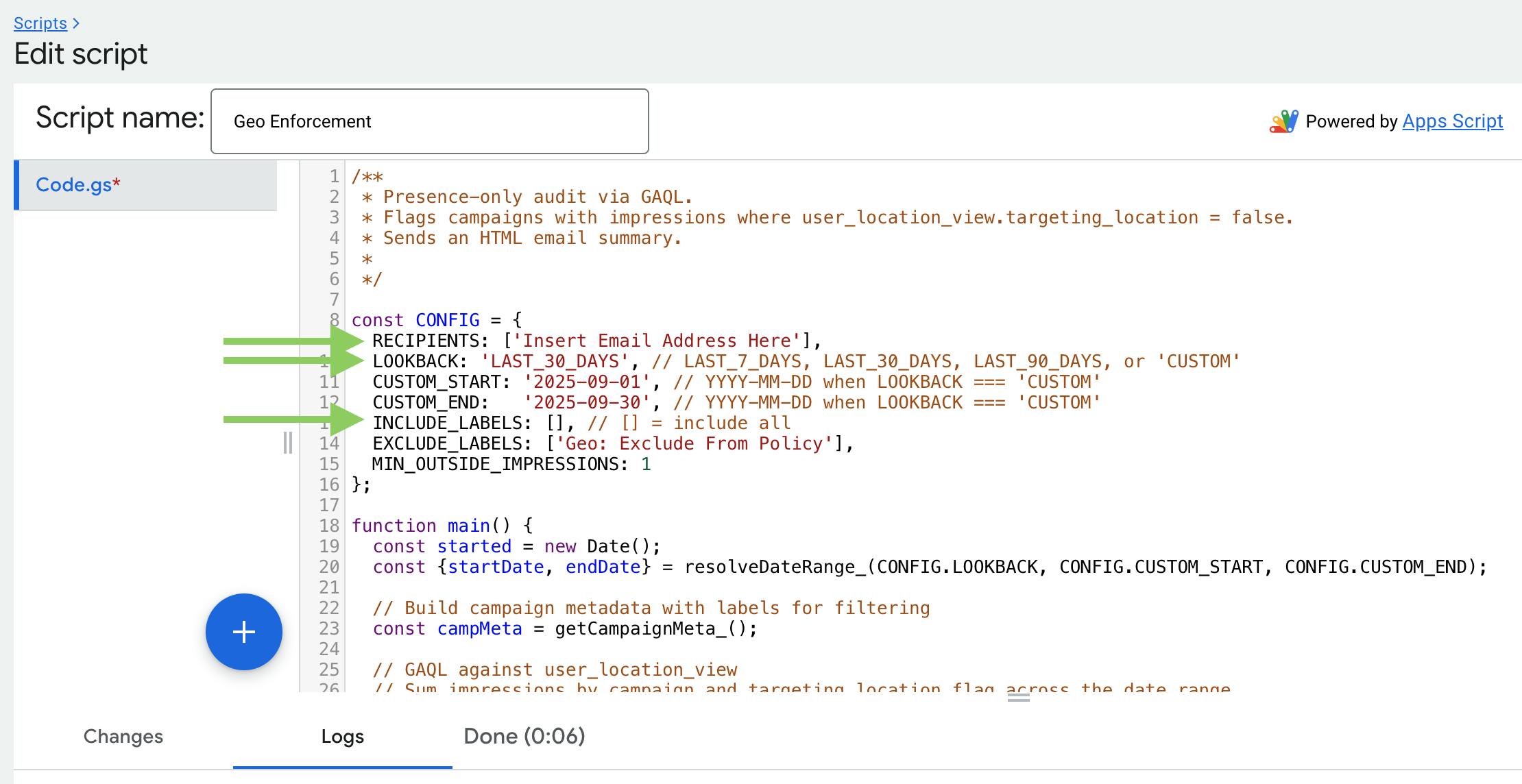Click the 'LAST_30_DAYS' lookback value
Image resolution: width=1522 pixels, height=784 pixels.
click(555, 361)
